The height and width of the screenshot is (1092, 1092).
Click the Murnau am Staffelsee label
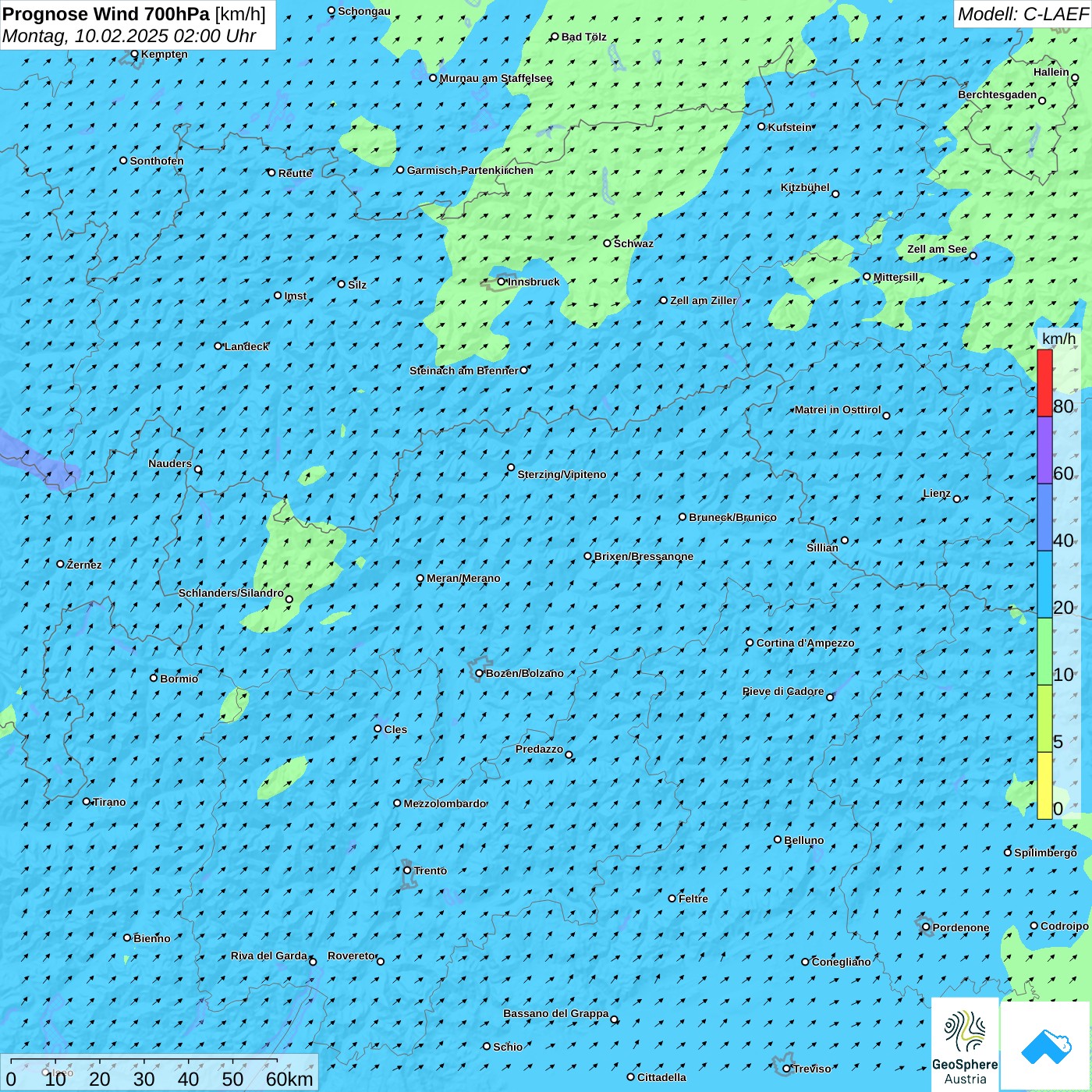coord(495,78)
